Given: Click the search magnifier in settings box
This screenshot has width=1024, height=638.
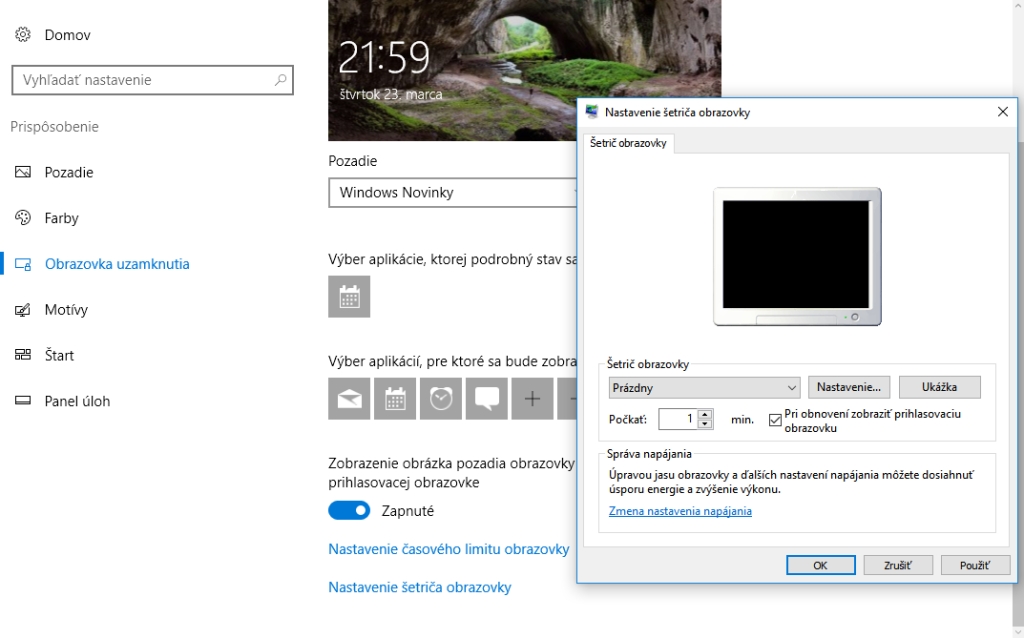Looking at the screenshot, I should 280,80.
